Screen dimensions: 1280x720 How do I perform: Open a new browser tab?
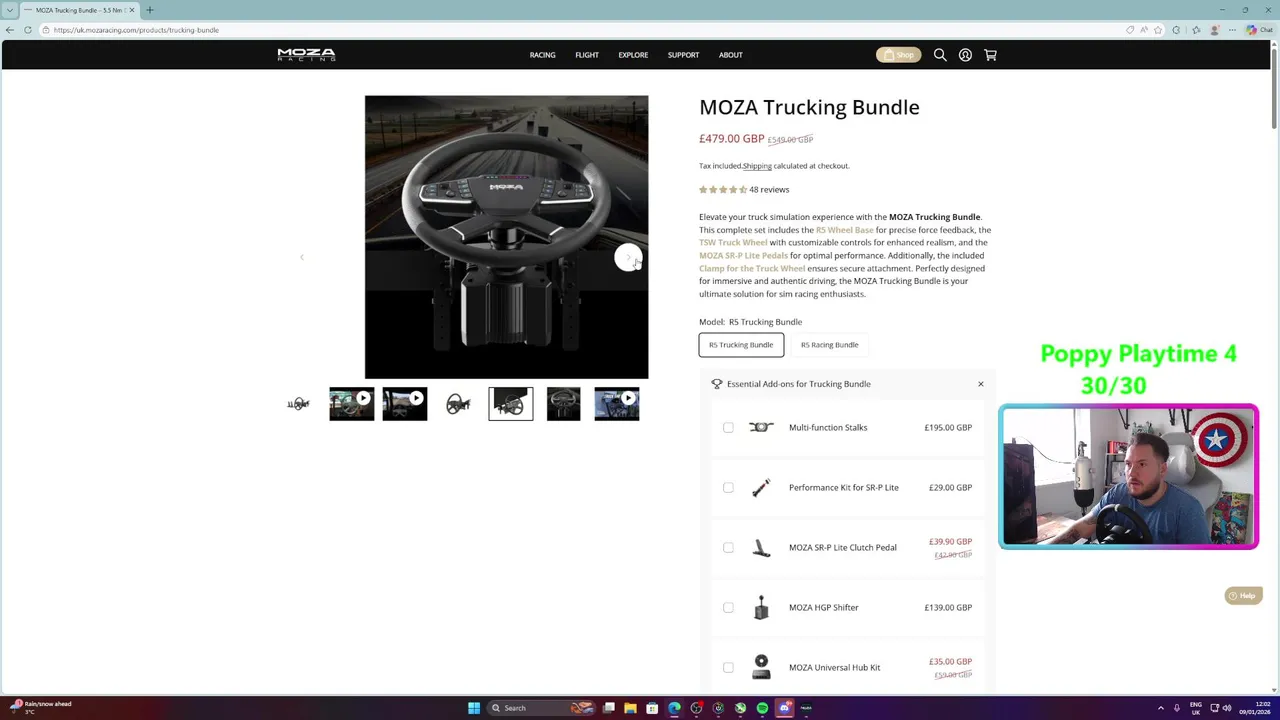click(150, 10)
